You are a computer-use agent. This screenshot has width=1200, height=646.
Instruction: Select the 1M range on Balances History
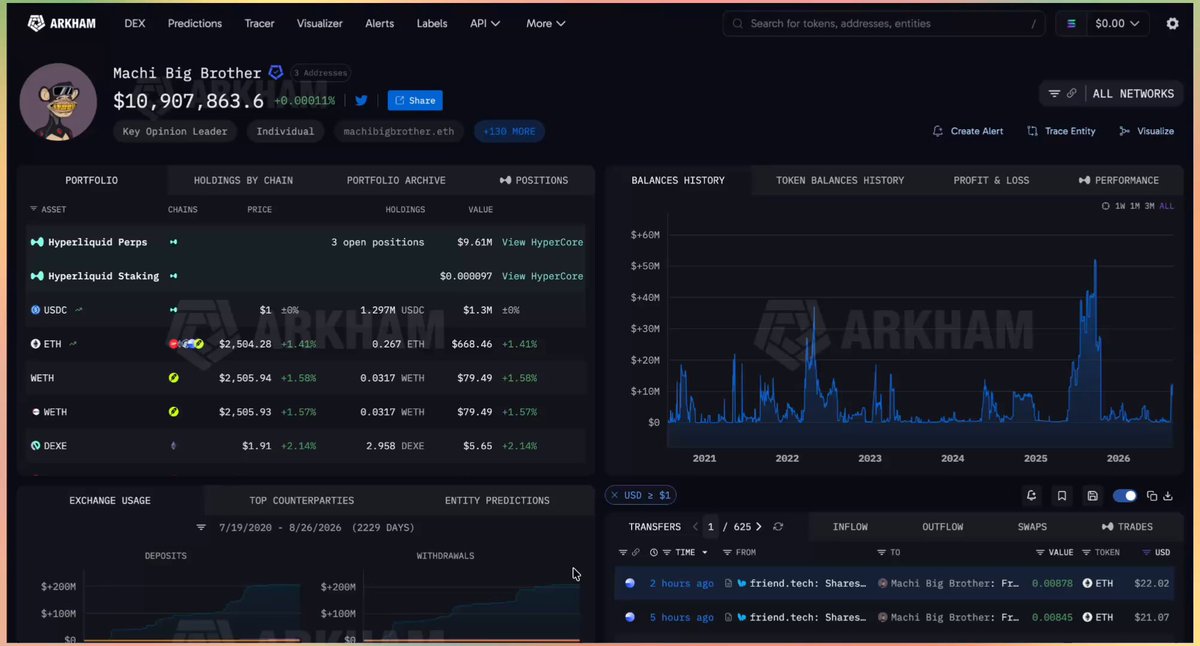(x=1136, y=206)
